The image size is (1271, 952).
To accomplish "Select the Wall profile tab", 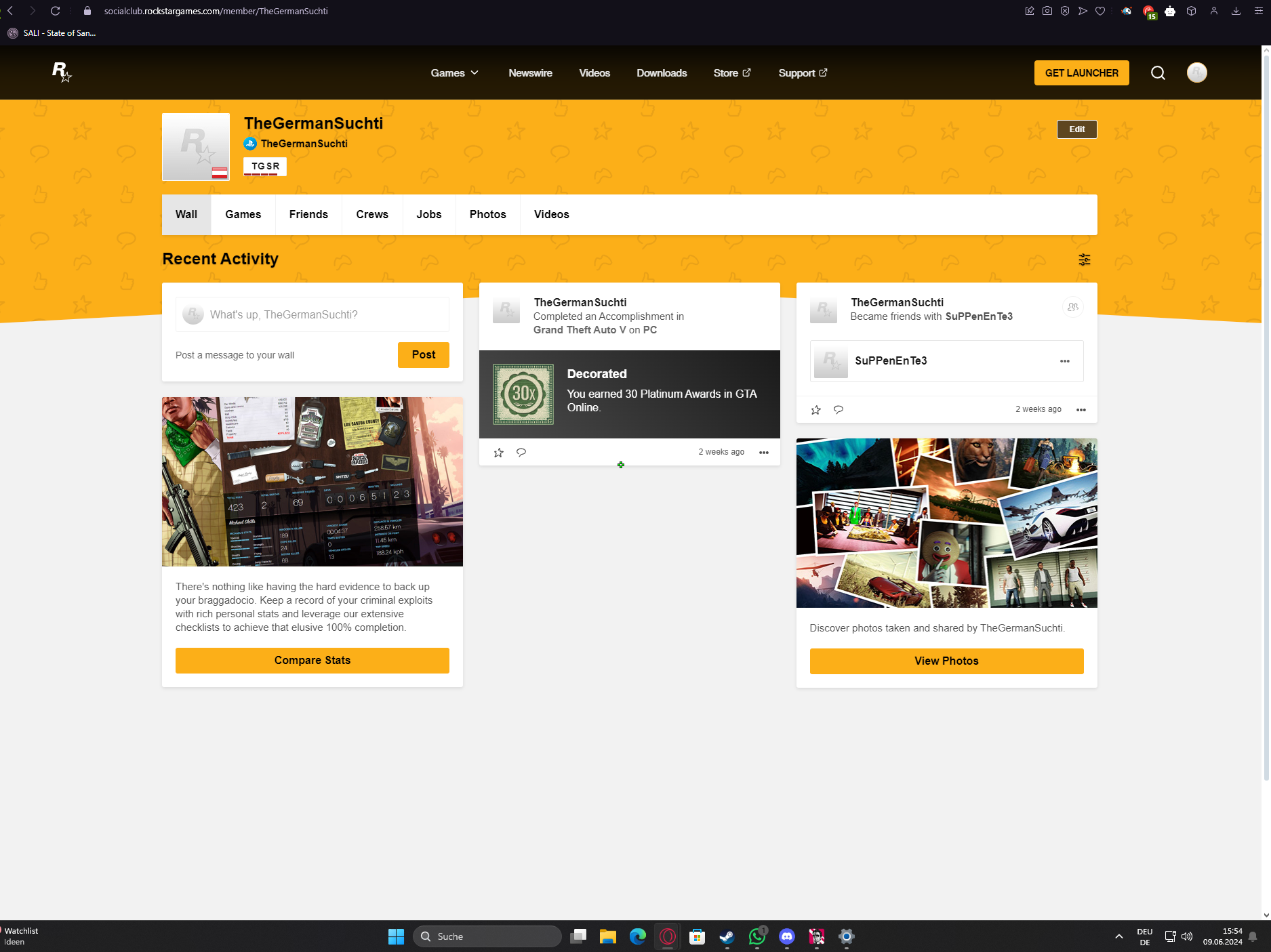I will coord(186,214).
